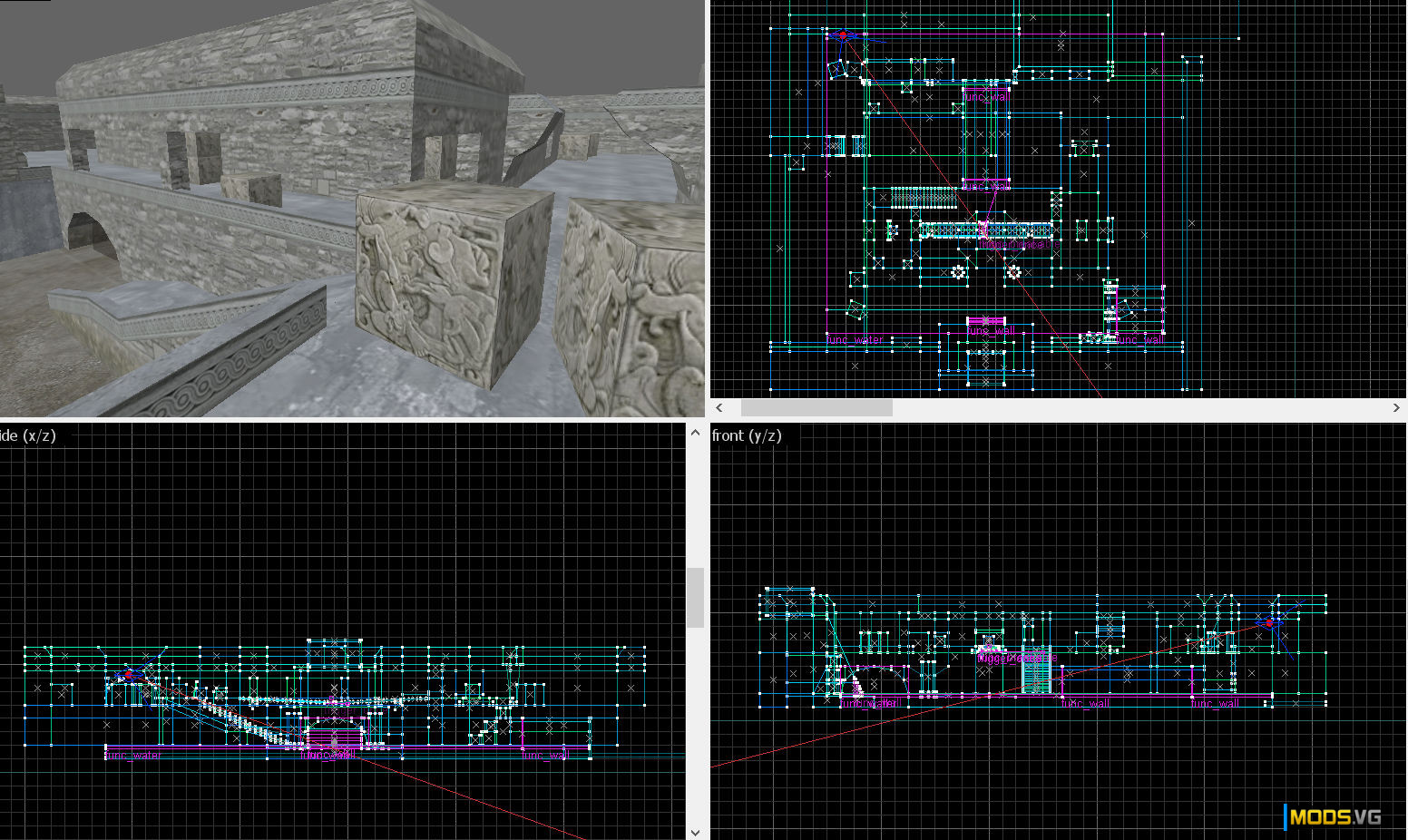This screenshot has height=840, width=1408.
Task: Select the func_water label in the top view
Action: (x=855, y=340)
